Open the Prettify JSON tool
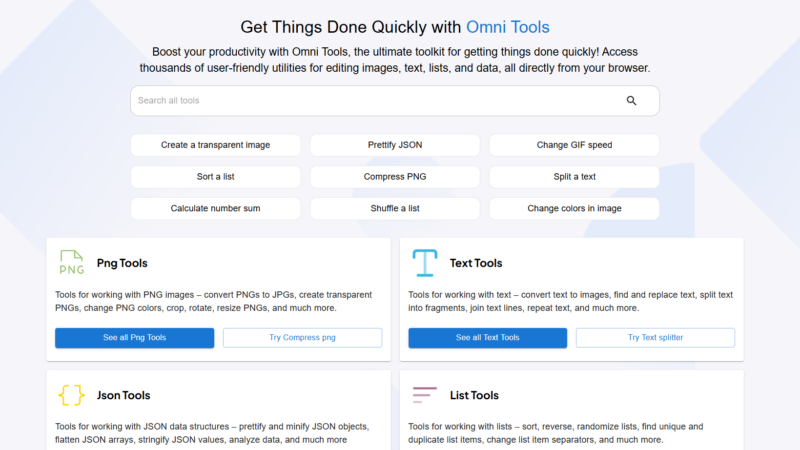The image size is (800, 450). (395, 145)
